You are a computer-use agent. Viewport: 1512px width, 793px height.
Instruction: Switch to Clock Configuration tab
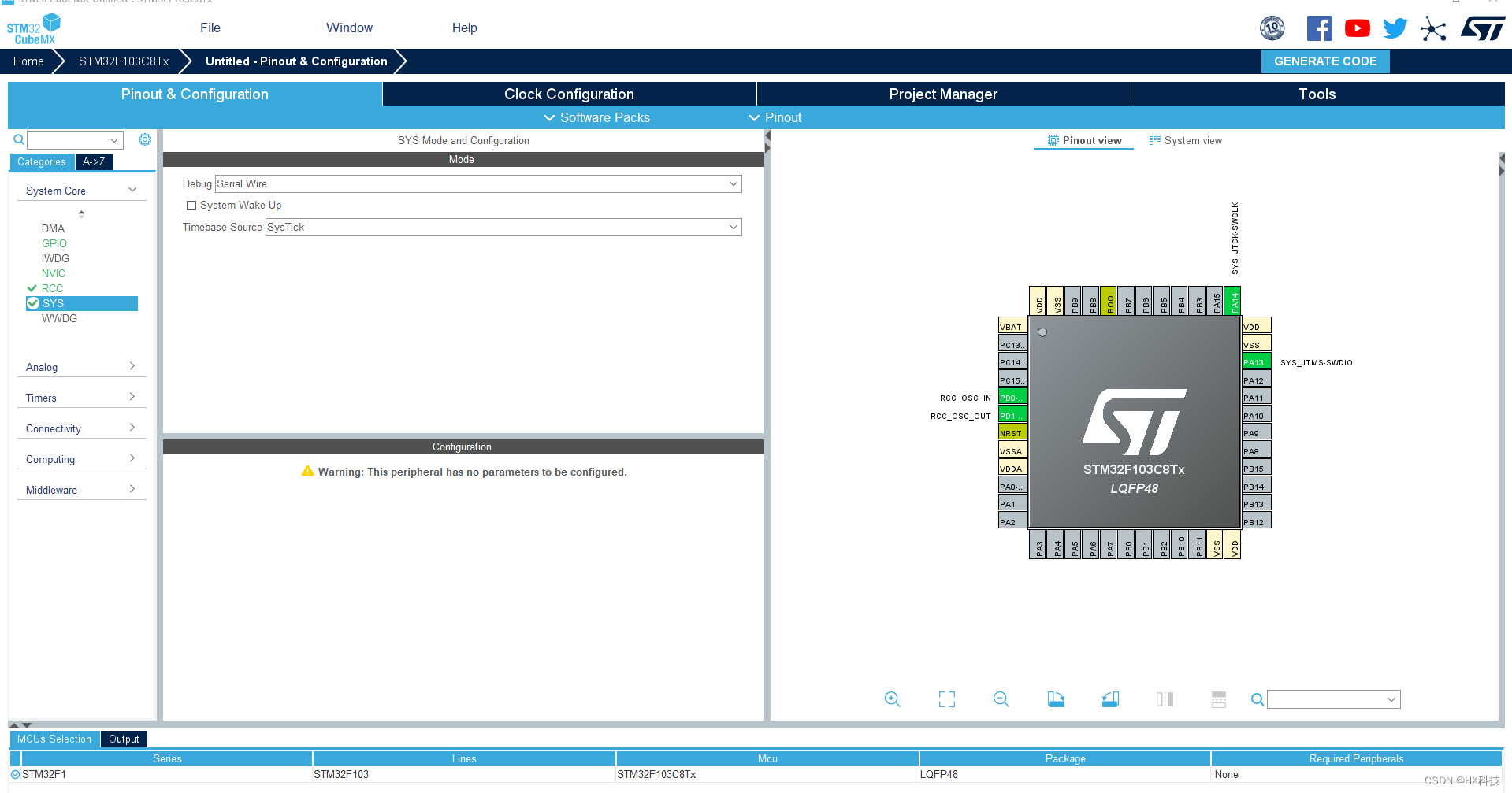(x=569, y=94)
